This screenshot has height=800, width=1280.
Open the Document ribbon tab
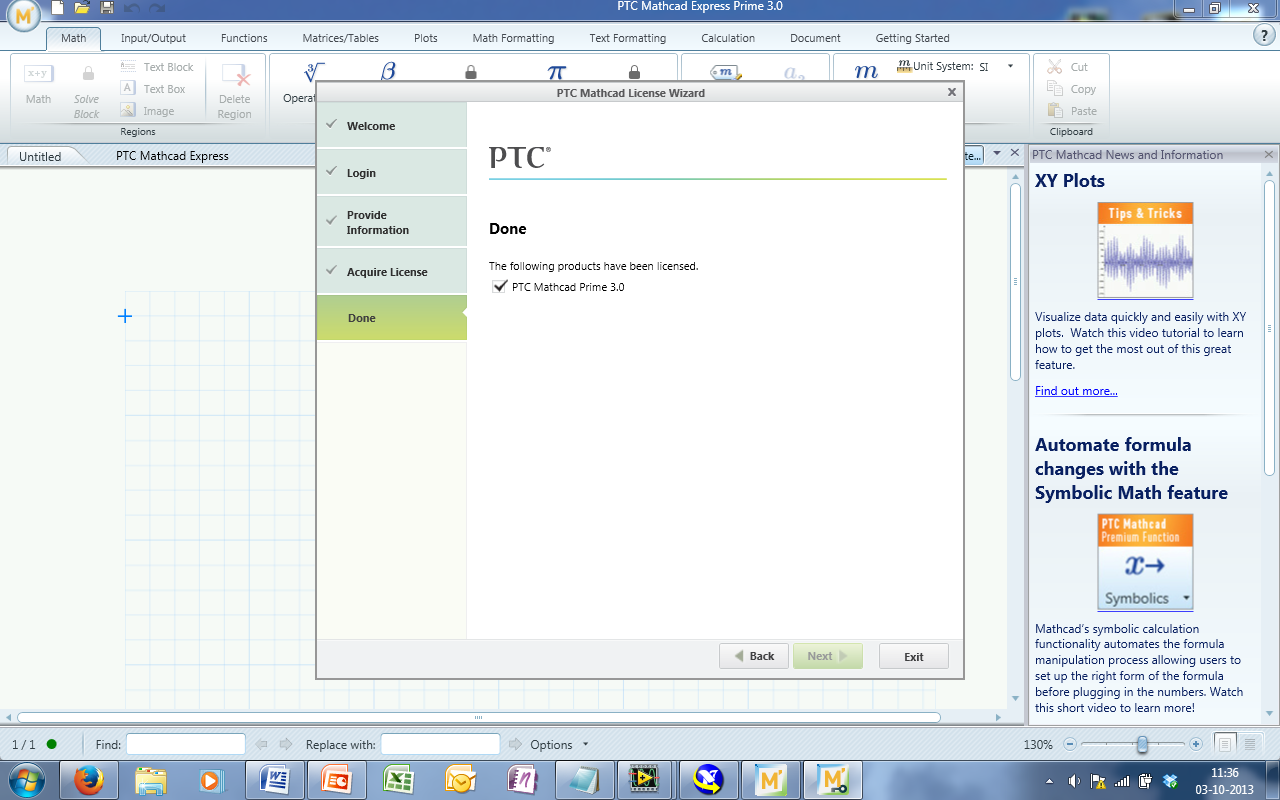click(815, 38)
